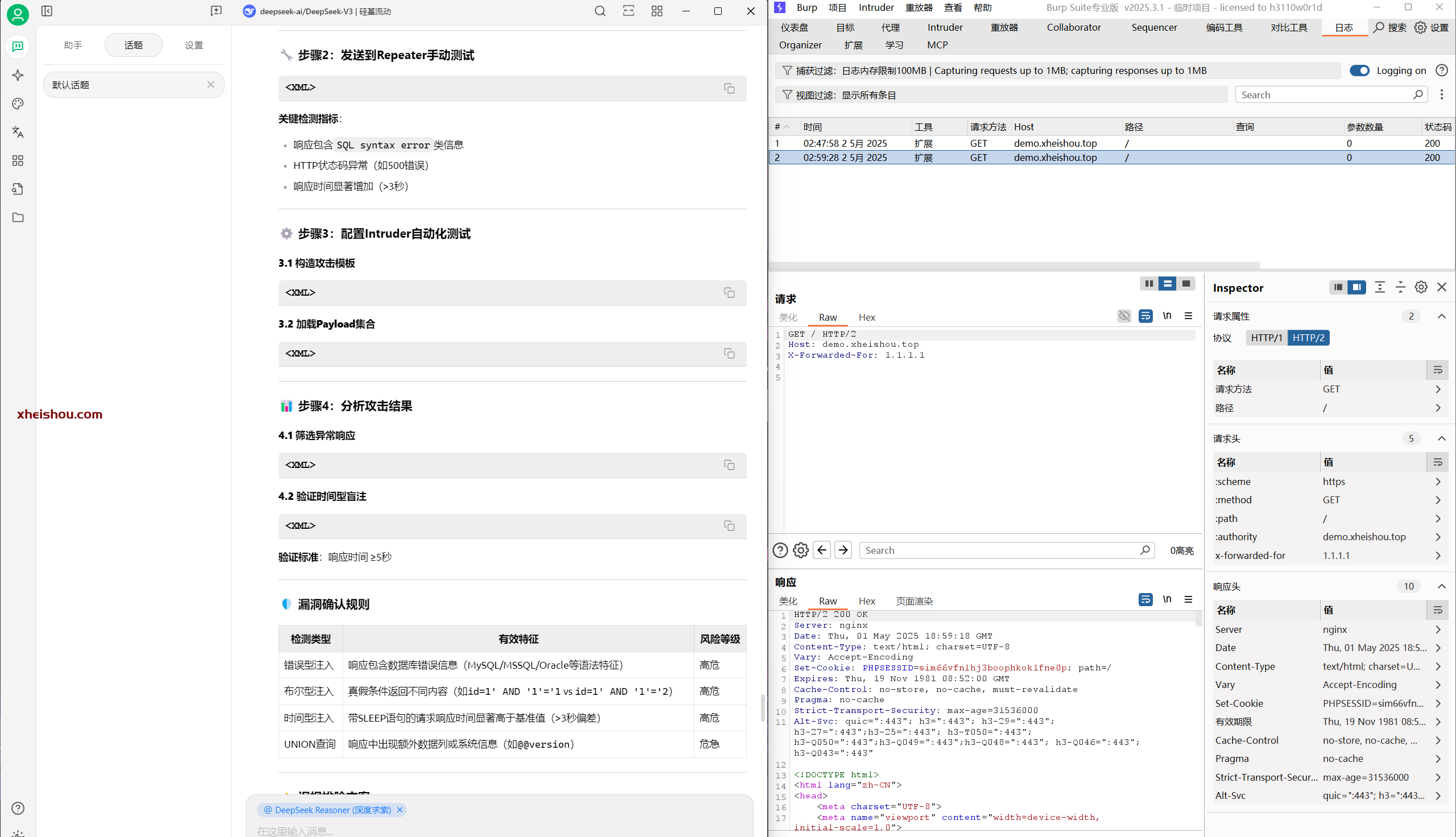Click the request panel forward arrow button
The height and width of the screenshot is (837, 1456).
(843, 550)
